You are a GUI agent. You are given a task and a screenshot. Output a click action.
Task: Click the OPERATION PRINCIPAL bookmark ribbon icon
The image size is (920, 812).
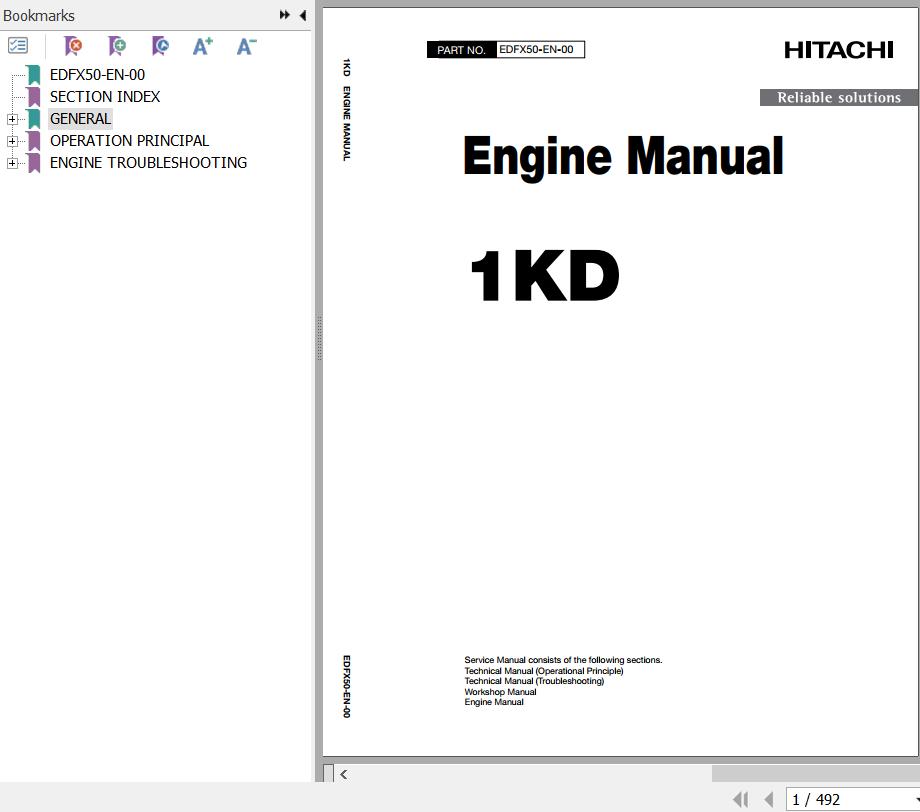34,141
